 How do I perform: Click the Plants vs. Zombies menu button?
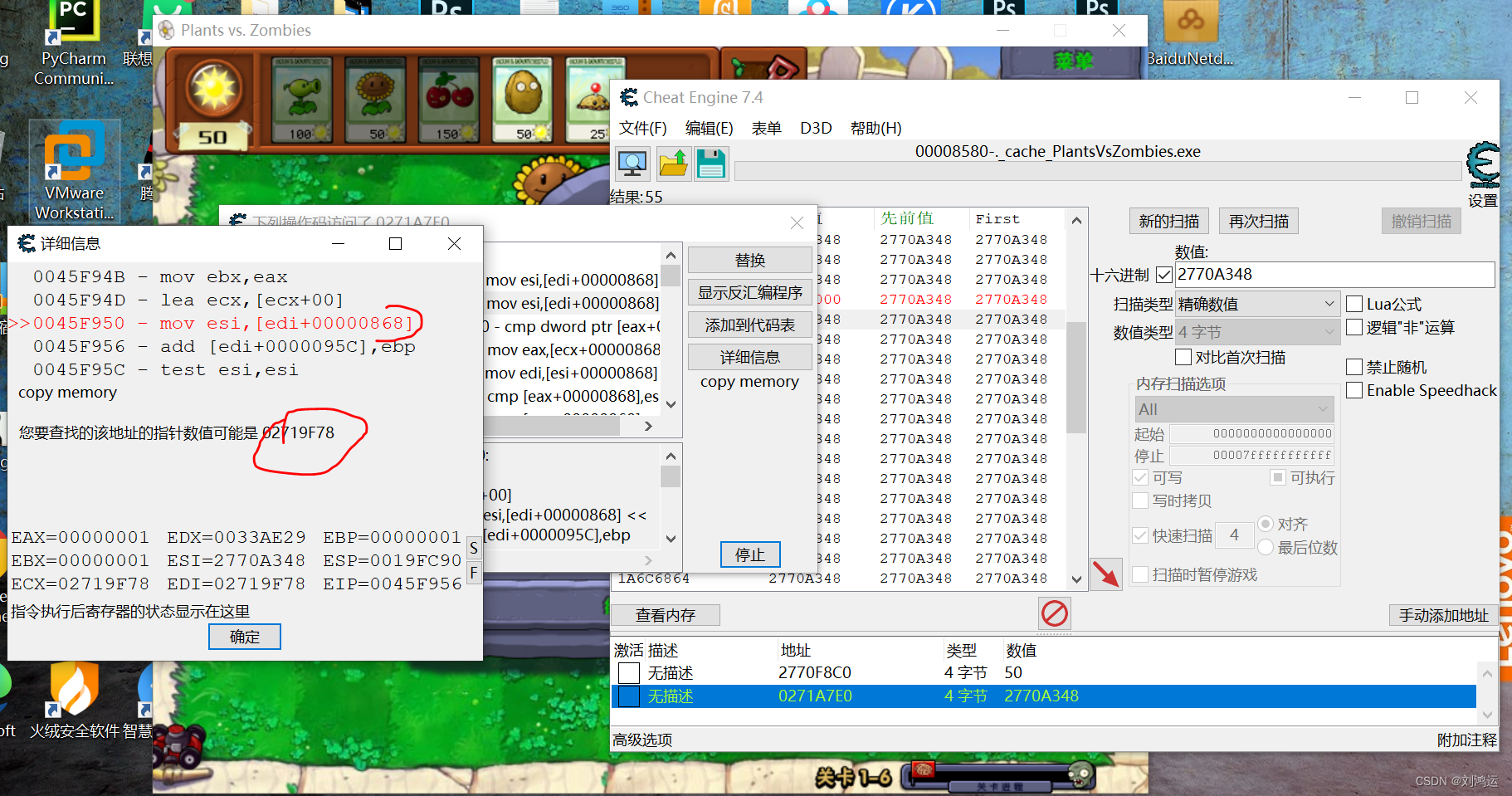[1072, 60]
